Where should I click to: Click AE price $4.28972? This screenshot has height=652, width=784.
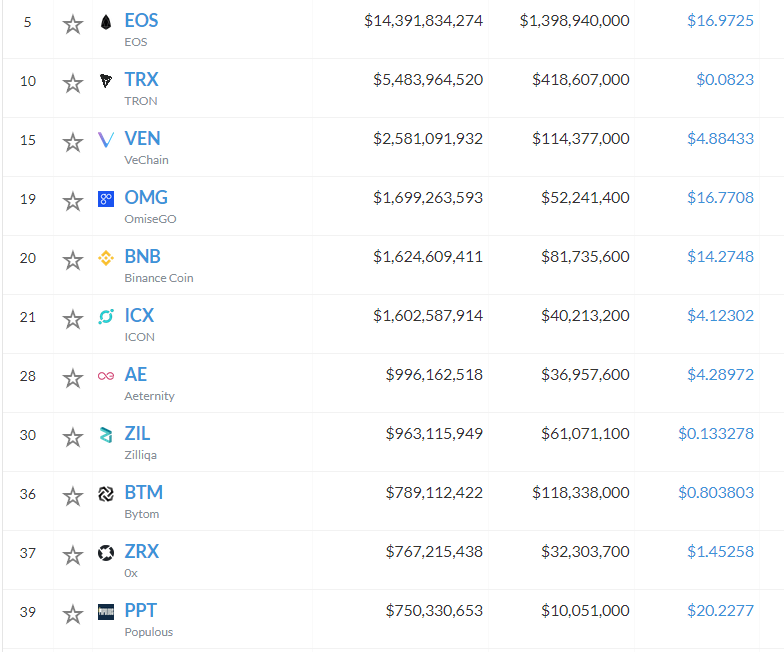[720, 374]
